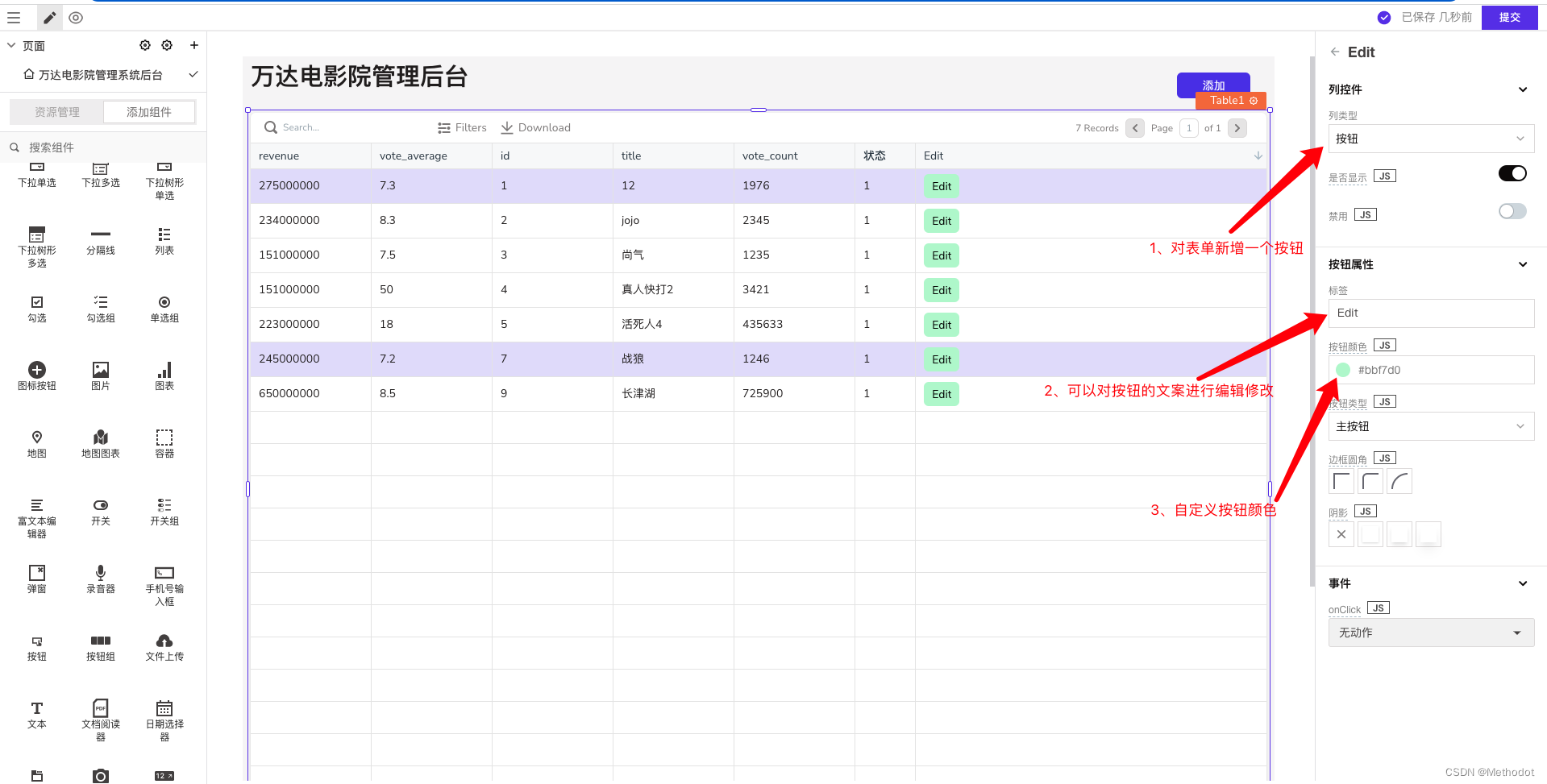This screenshot has width=1547, height=784.
Task: Select the 下拉树形单选 component
Action: click(164, 181)
